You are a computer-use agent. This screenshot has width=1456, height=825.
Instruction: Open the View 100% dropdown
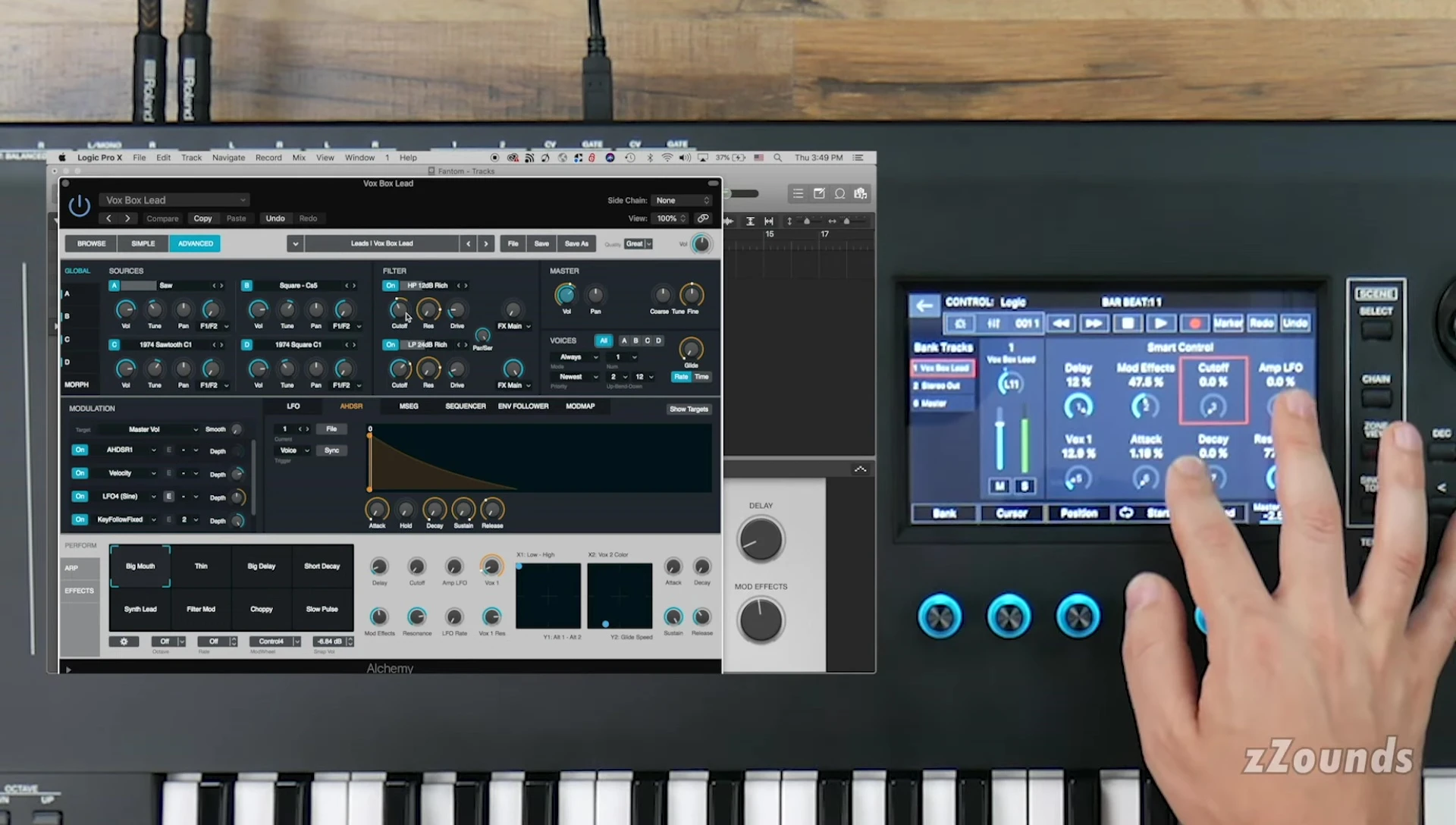[x=670, y=218]
